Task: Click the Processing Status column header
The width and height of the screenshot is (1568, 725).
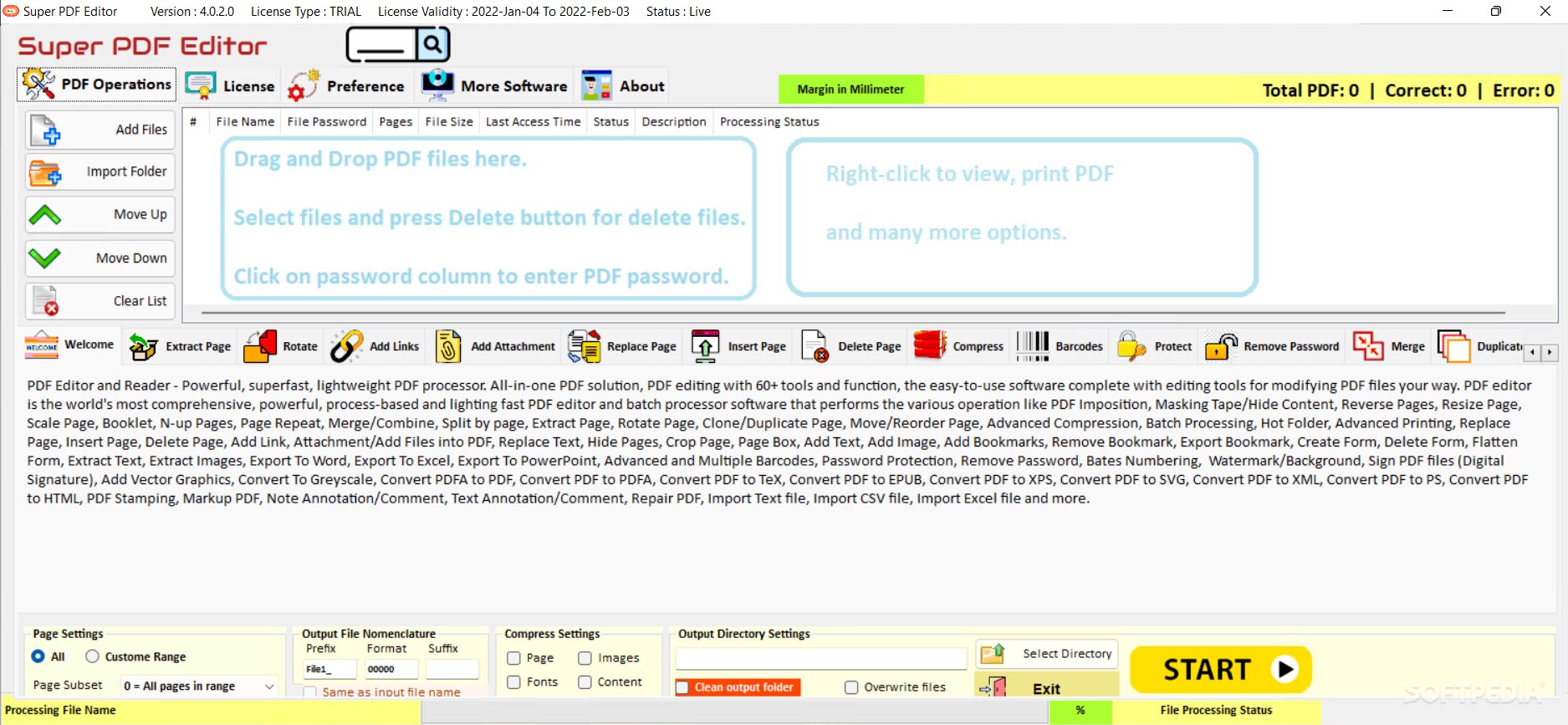Action: click(769, 122)
